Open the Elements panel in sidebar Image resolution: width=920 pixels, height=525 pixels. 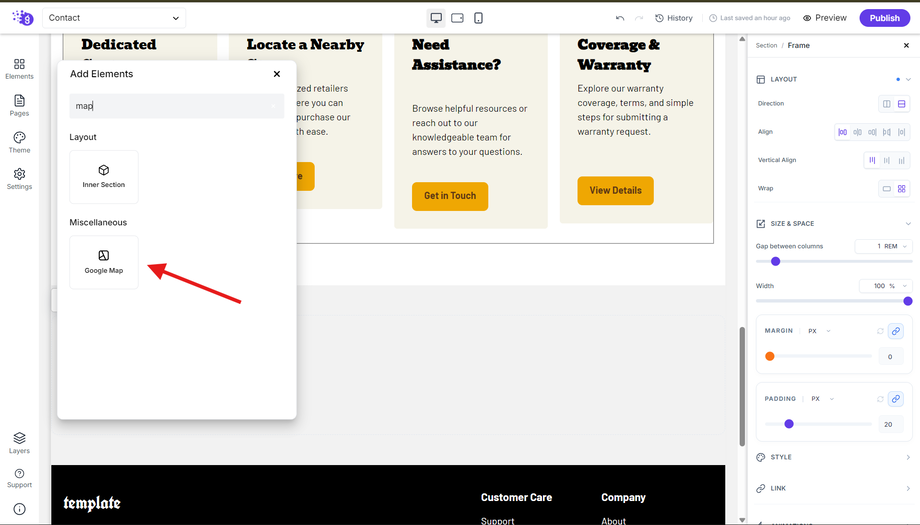[x=19, y=69]
